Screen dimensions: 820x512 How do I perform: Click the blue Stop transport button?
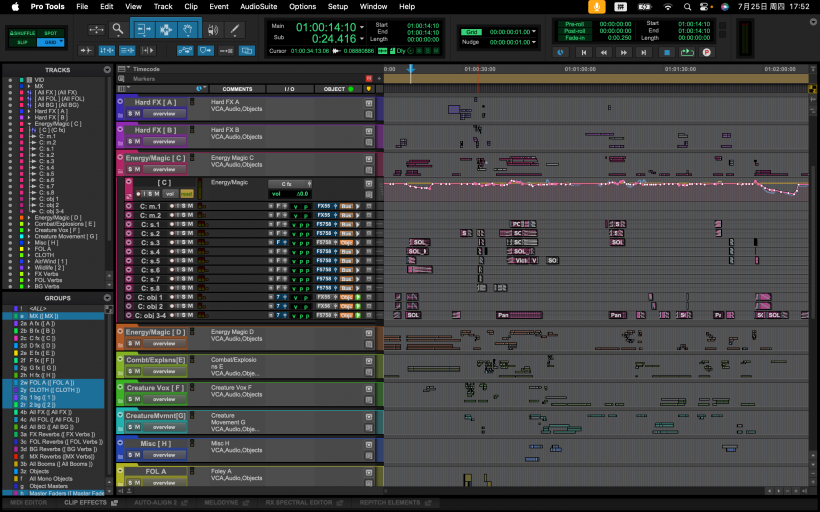[x=667, y=52]
